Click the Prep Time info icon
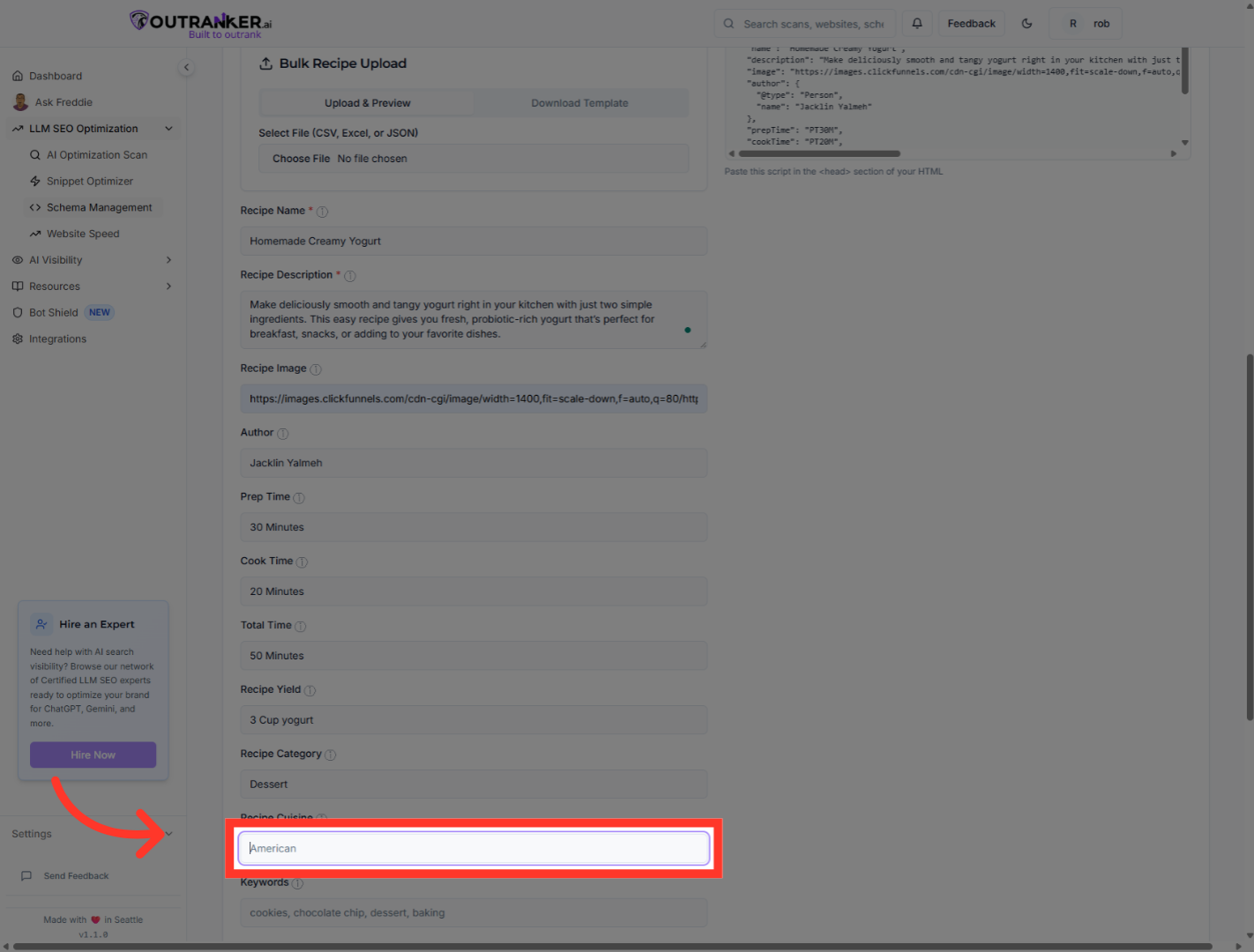Screen dimensions: 1254x952 click(299, 498)
